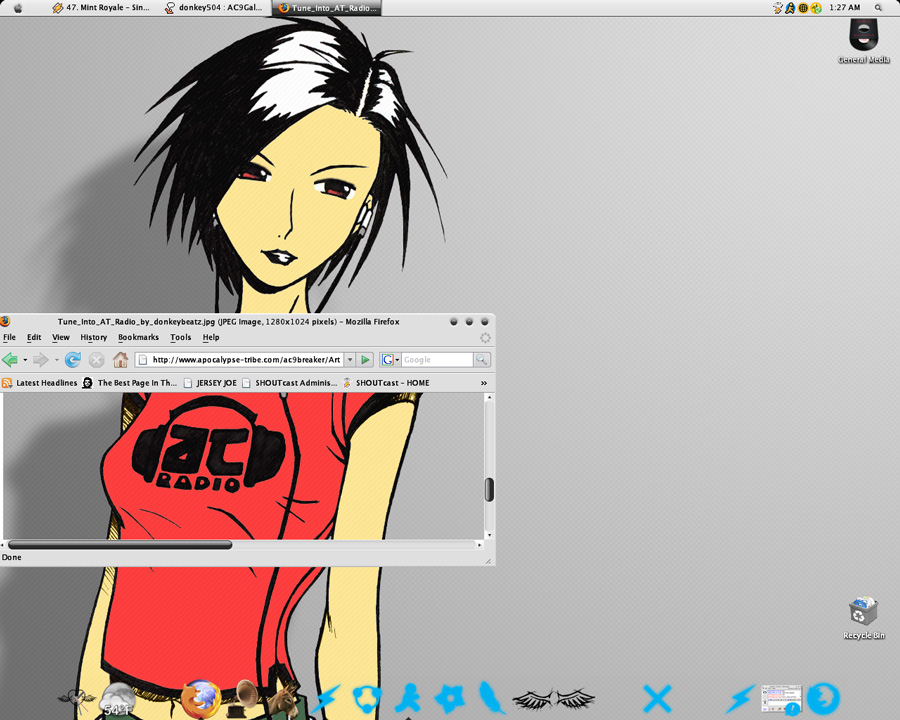This screenshot has height=720, width=900.
Task: Open the Recycle Bin desktop icon
Action: click(864, 618)
